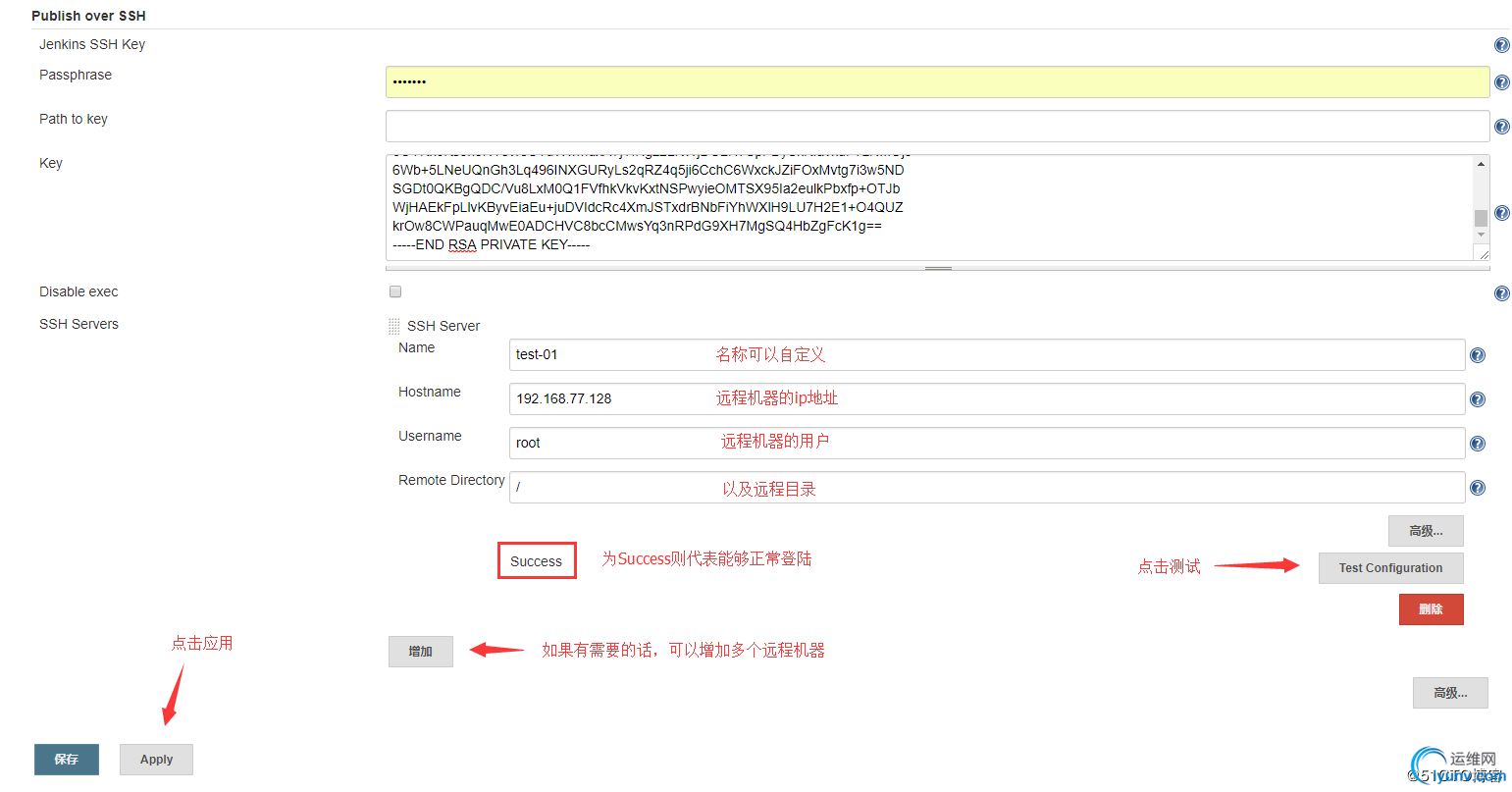Show help for Remote Directory field
Viewport: 1512px width, 792px height.
(1478, 488)
